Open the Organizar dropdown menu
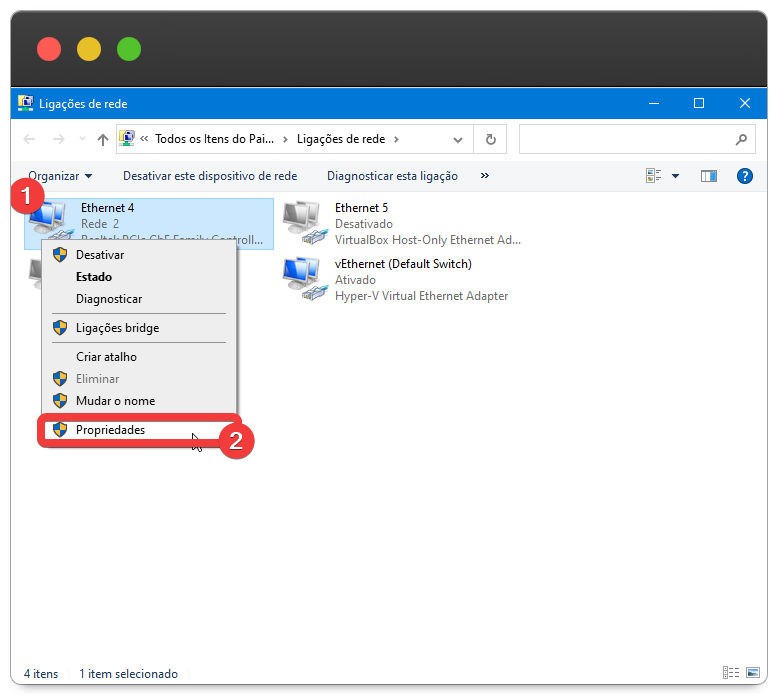This screenshot has width=778, height=695. (60, 176)
